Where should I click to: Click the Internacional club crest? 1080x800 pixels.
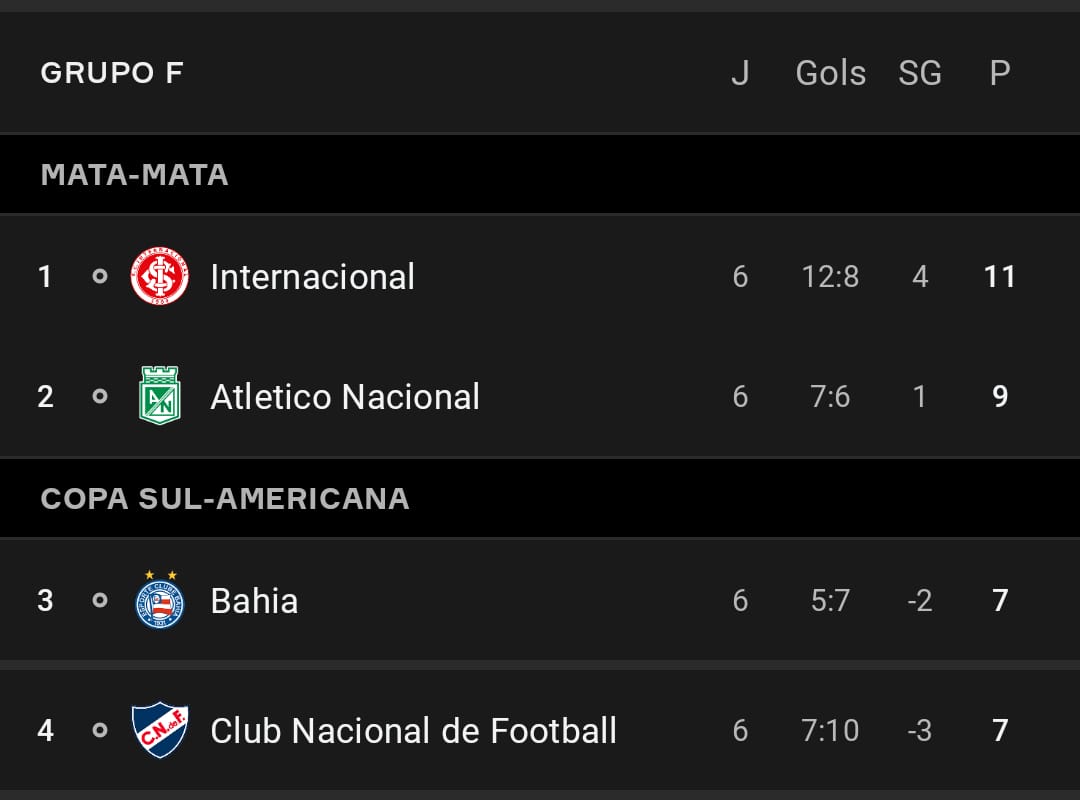coord(160,276)
